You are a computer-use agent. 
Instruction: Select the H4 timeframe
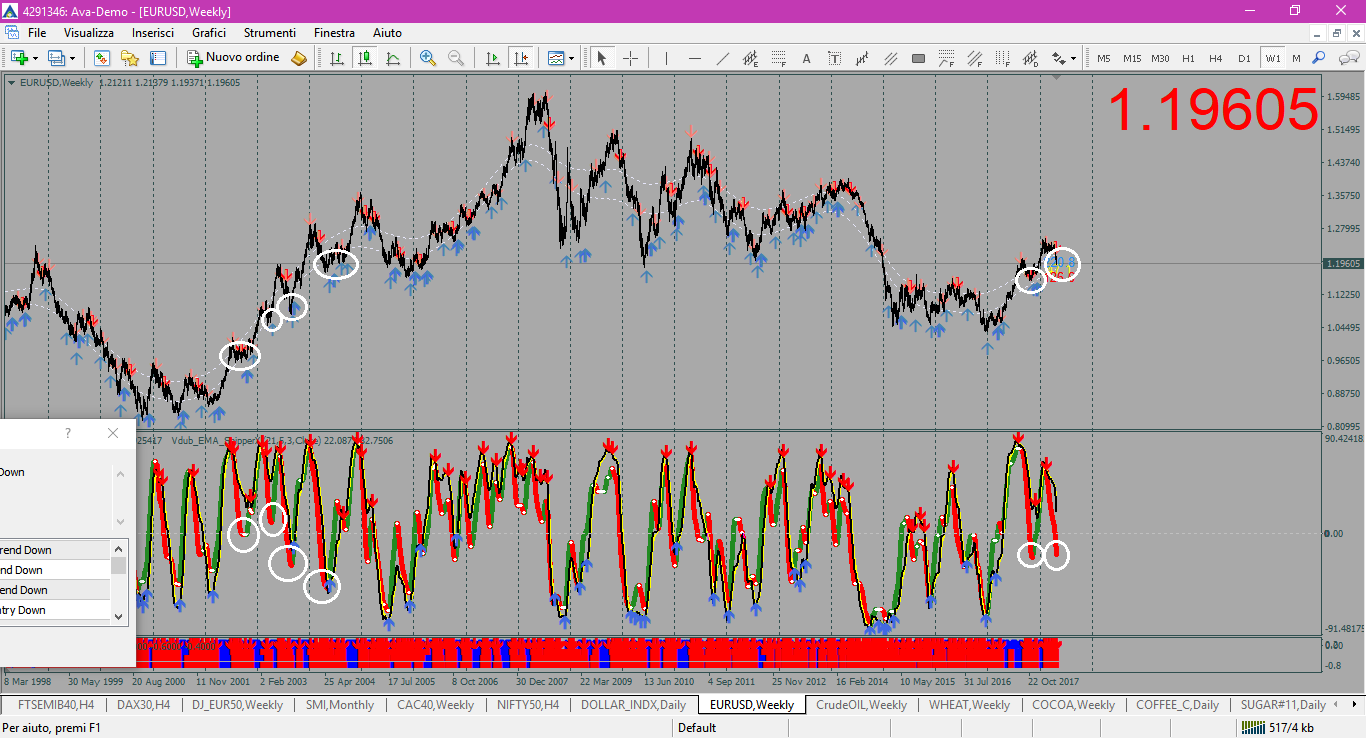(x=1216, y=58)
